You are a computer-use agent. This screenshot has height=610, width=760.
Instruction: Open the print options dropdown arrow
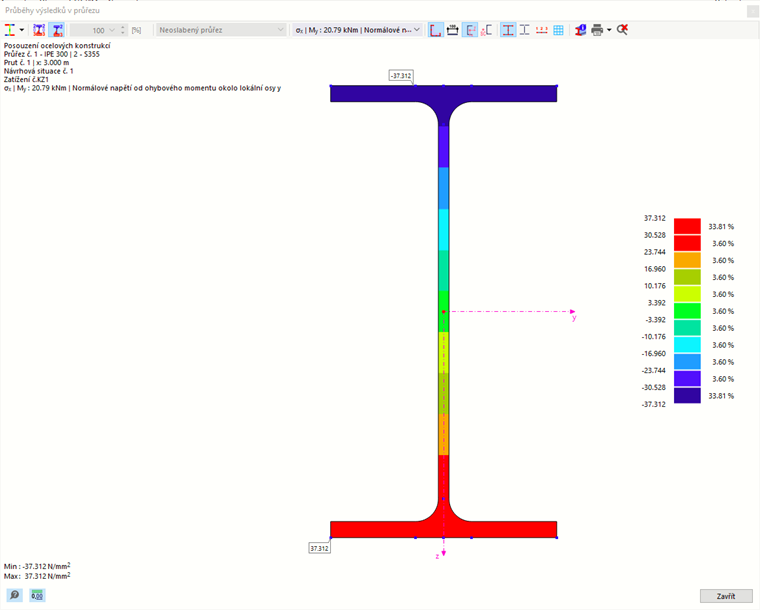point(609,30)
